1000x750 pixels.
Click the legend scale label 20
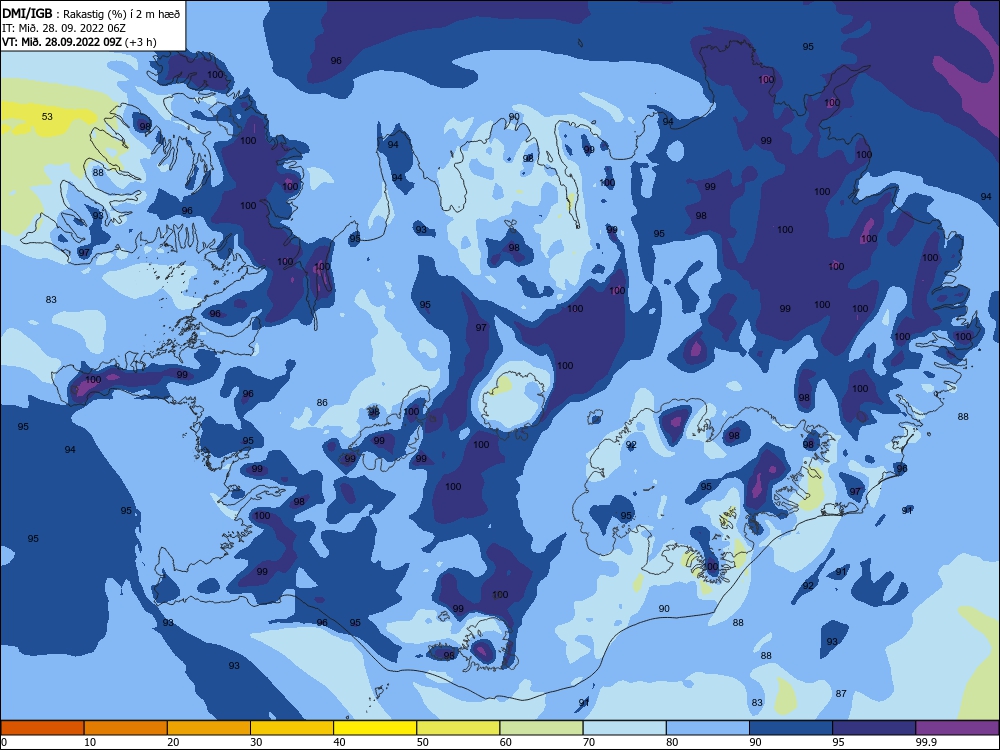(x=173, y=742)
